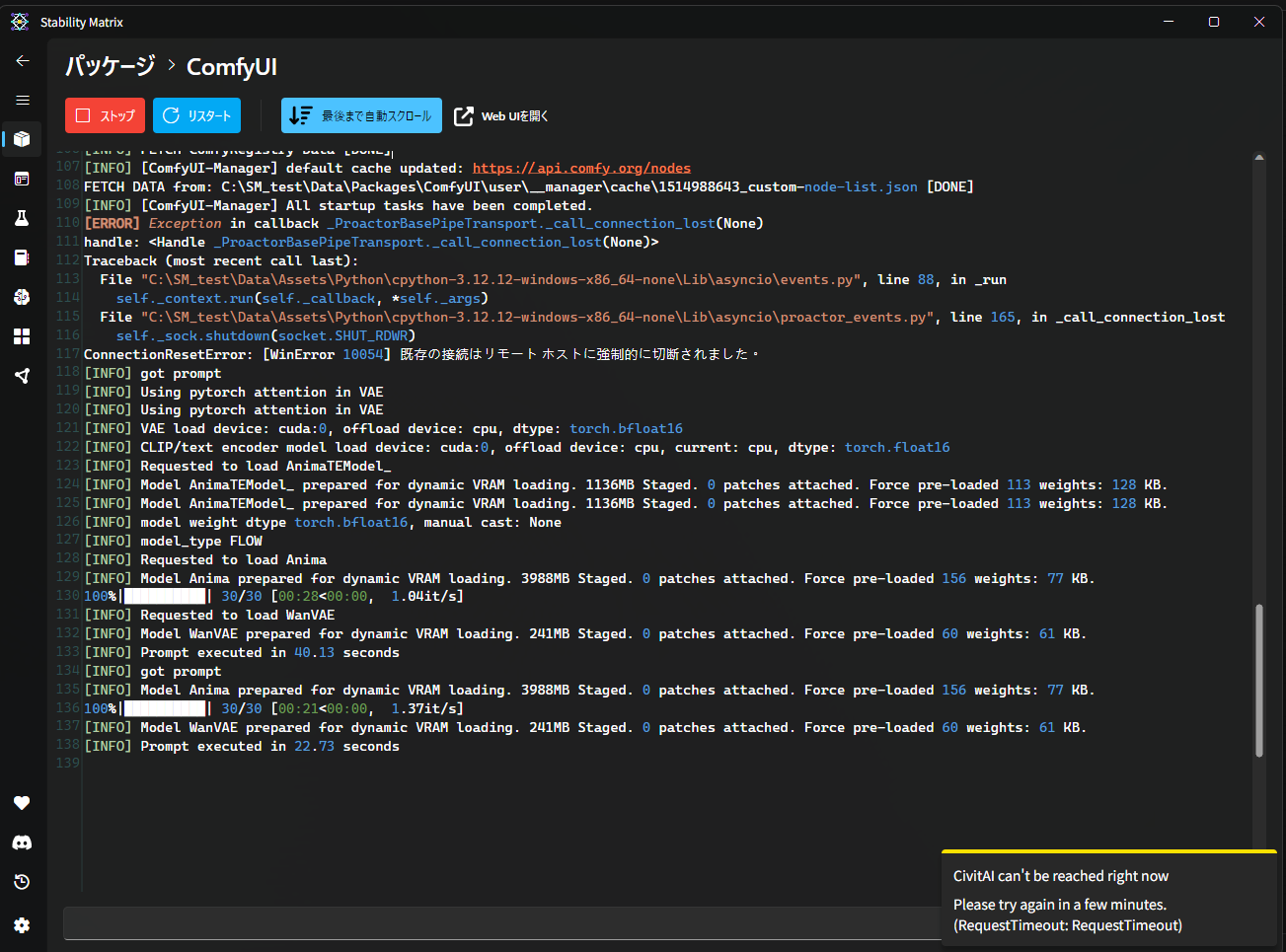Image resolution: width=1286 pixels, height=952 pixels.
Task: Select the "[ERROR] Exception in callback" log line
Action: point(423,224)
